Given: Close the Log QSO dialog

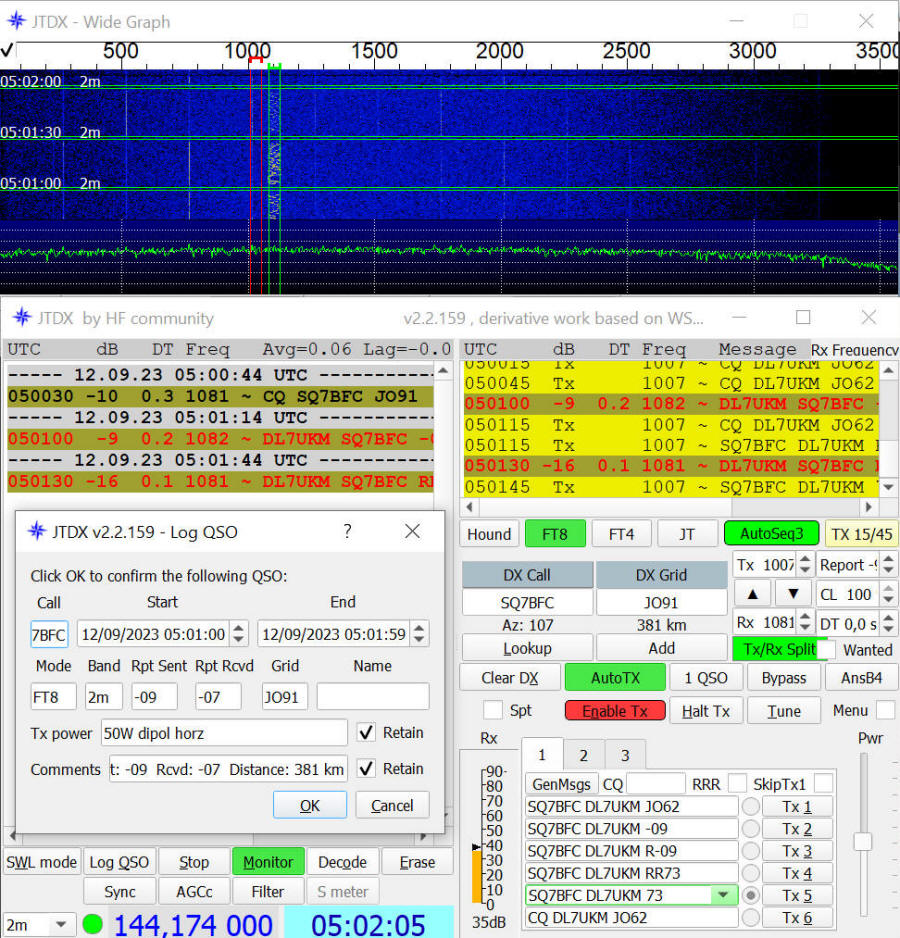Looking at the screenshot, I should coord(412,532).
